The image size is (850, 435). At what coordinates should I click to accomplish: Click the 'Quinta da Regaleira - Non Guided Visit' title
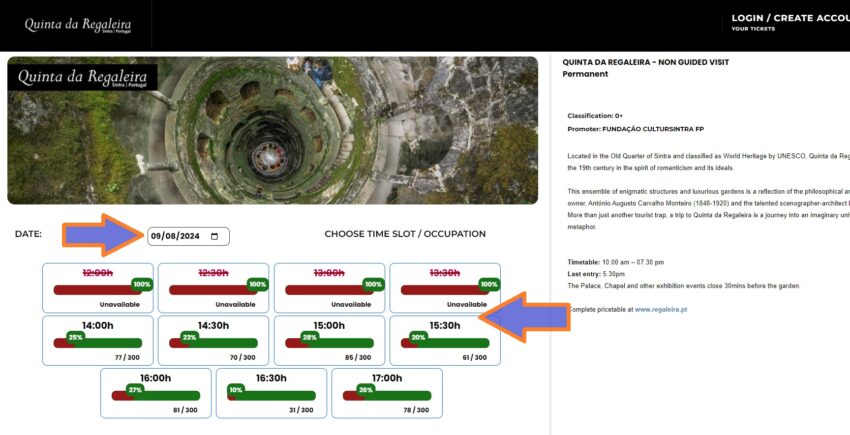coord(646,62)
